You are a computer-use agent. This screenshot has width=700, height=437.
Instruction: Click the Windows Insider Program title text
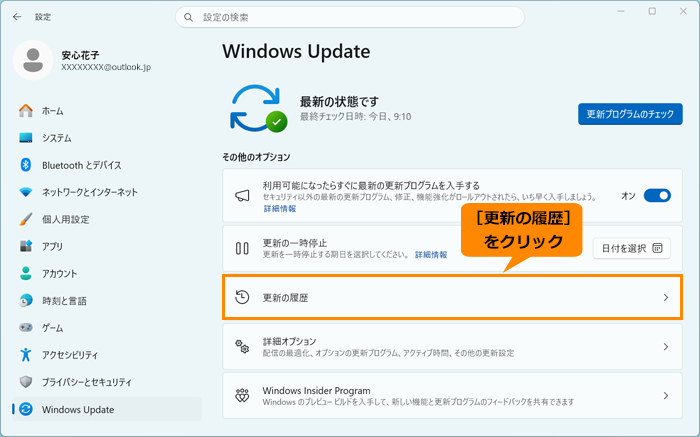317,391
